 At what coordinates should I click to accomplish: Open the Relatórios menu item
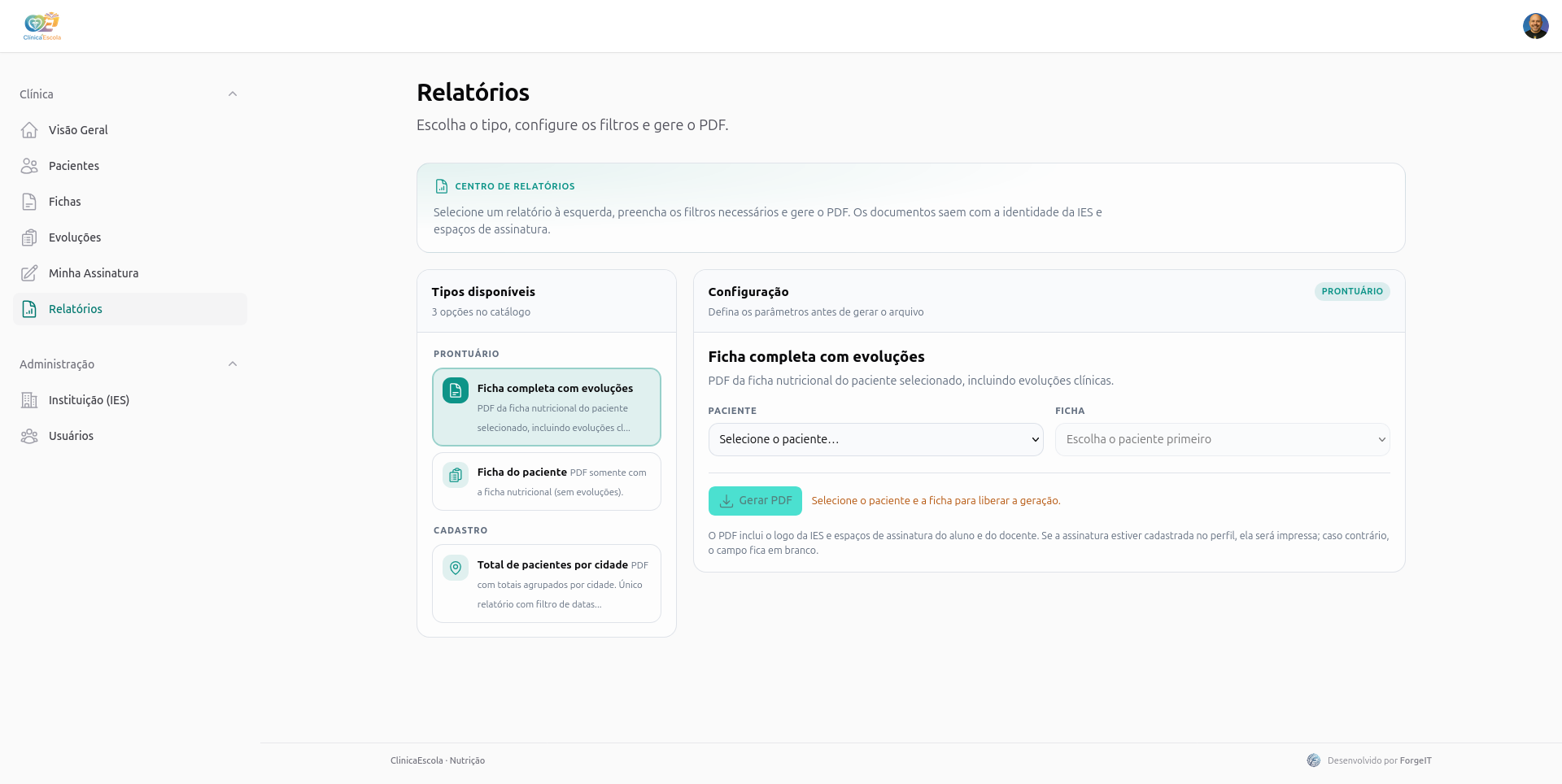tap(130, 309)
